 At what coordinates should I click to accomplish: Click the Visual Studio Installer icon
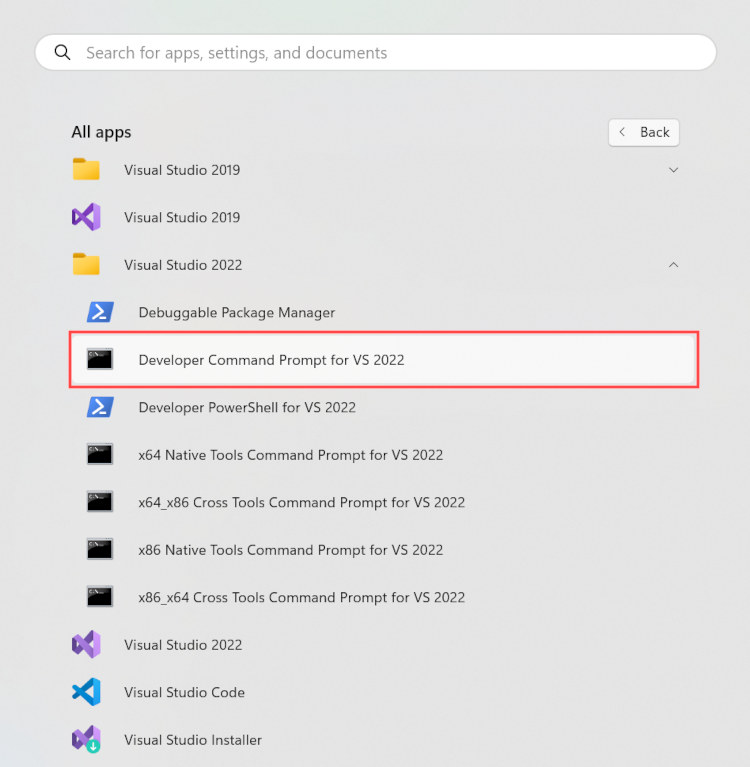click(x=86, y=739)
